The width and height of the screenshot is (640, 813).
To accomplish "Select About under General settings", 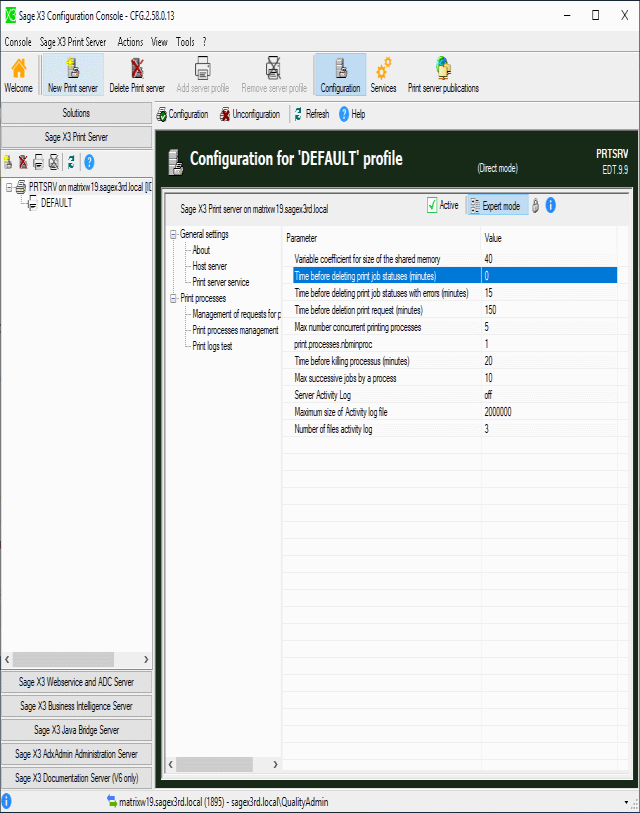I will (x=201, y=250).
